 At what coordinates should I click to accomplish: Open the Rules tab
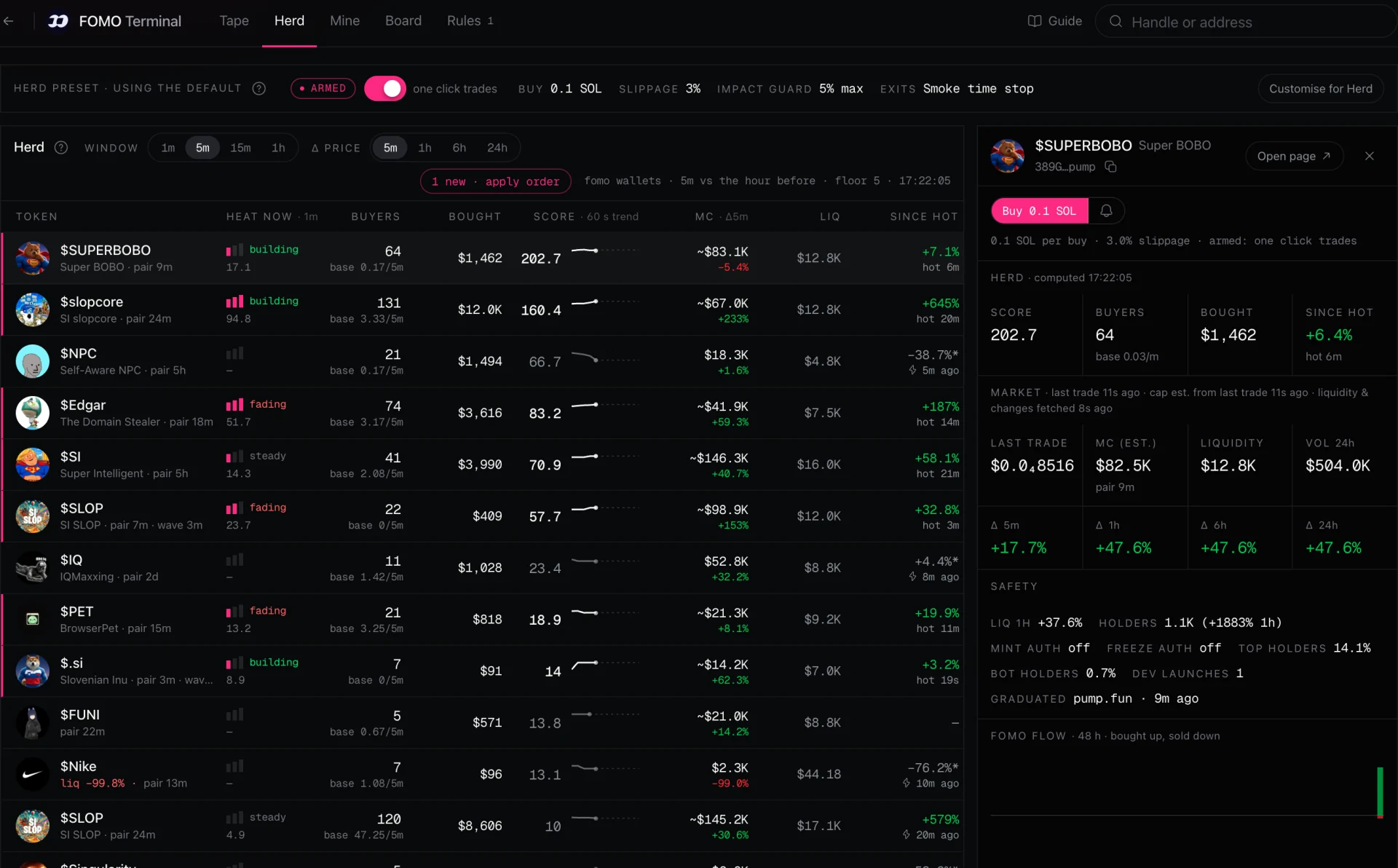pyautogui.click(x=470, y=21)
